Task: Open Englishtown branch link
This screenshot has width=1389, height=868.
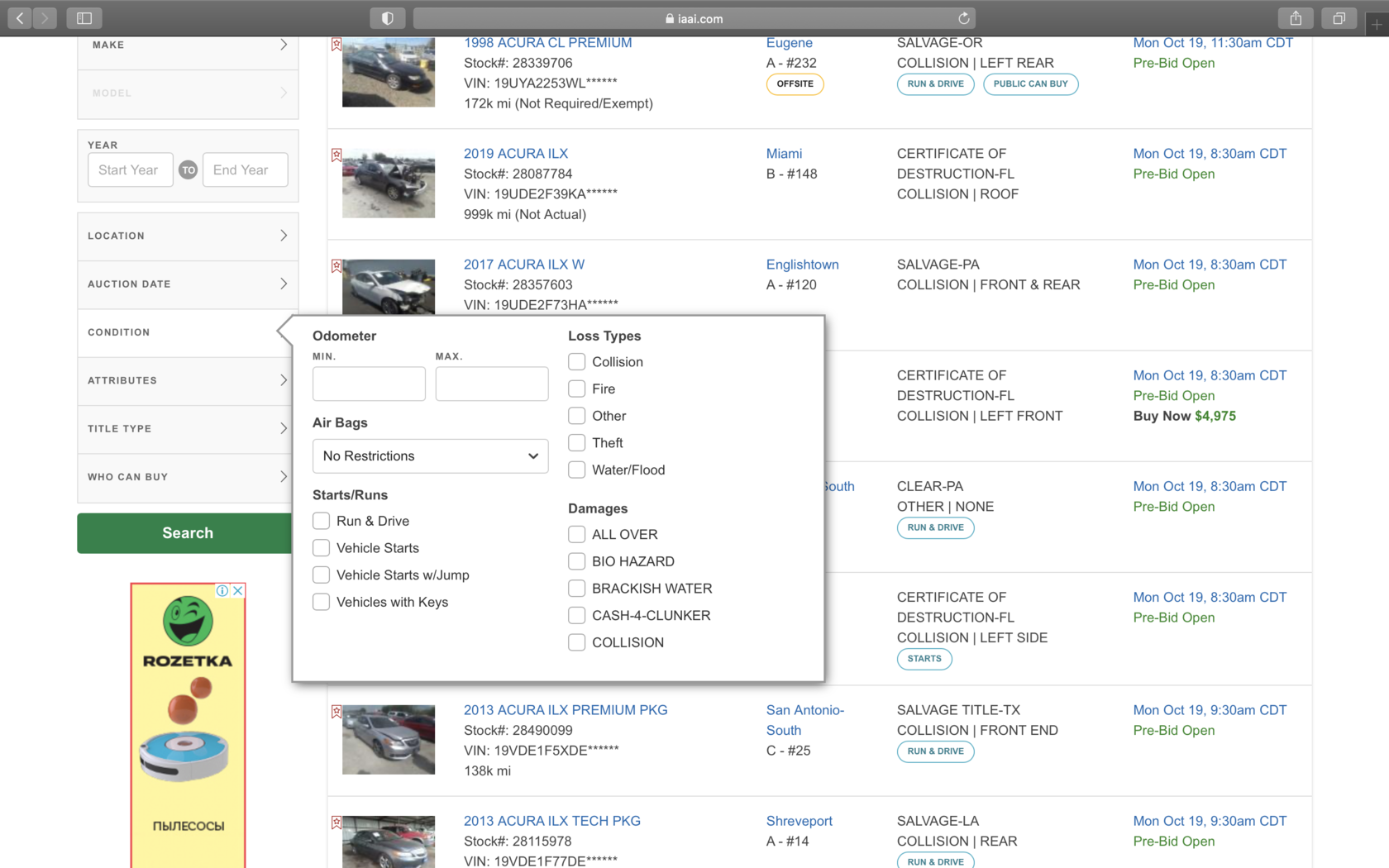Action: pyautogui.click(x=803, y=265)
